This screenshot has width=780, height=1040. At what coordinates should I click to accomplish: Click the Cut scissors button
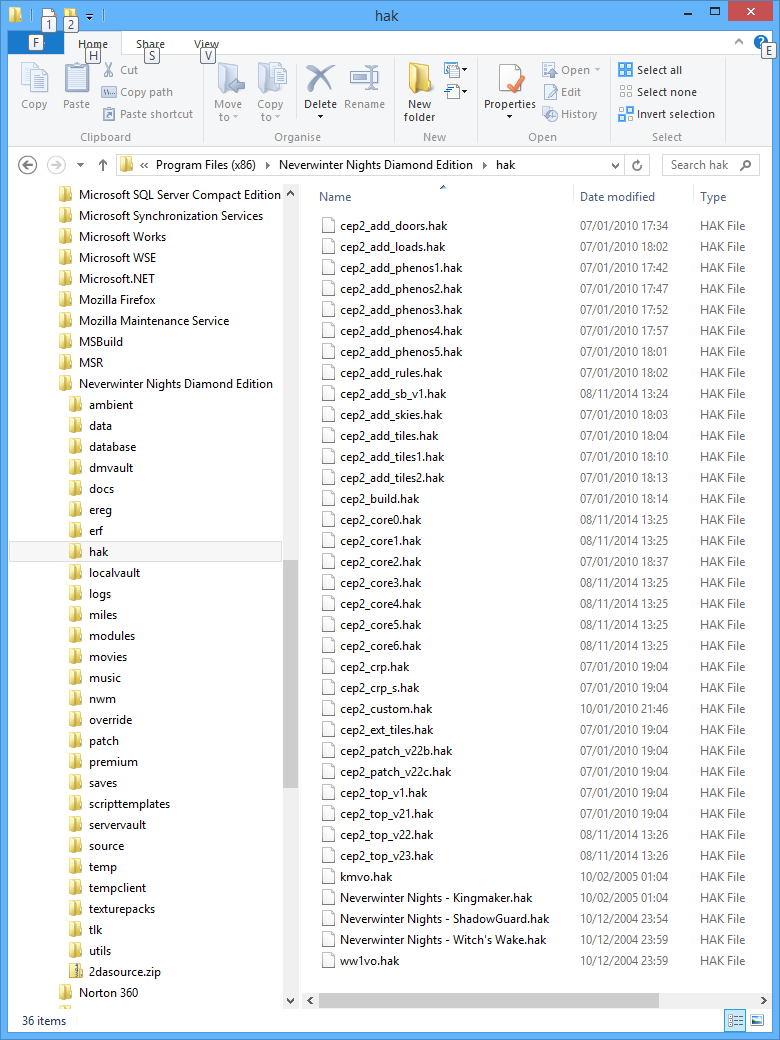(120, 70)
